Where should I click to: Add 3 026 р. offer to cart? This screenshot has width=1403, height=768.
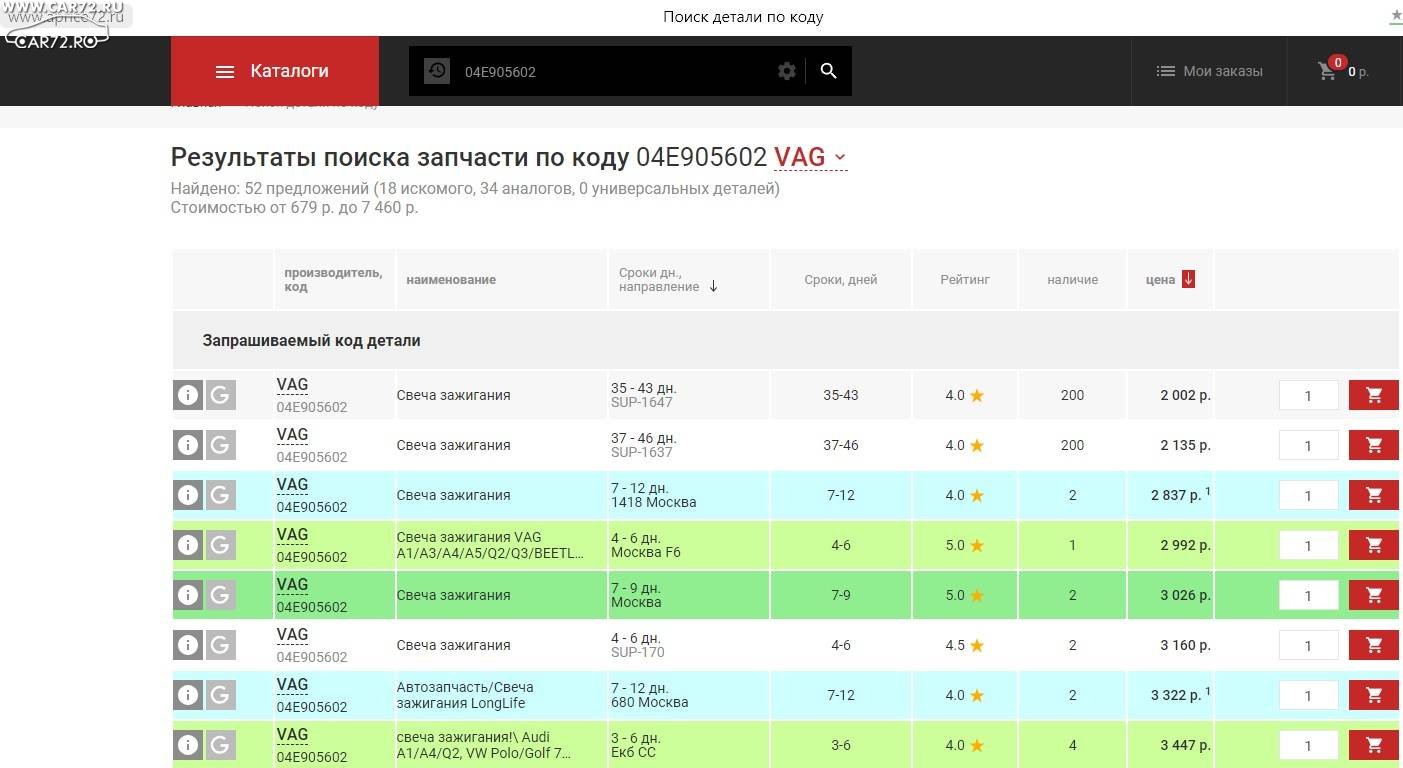[1374, 595]
